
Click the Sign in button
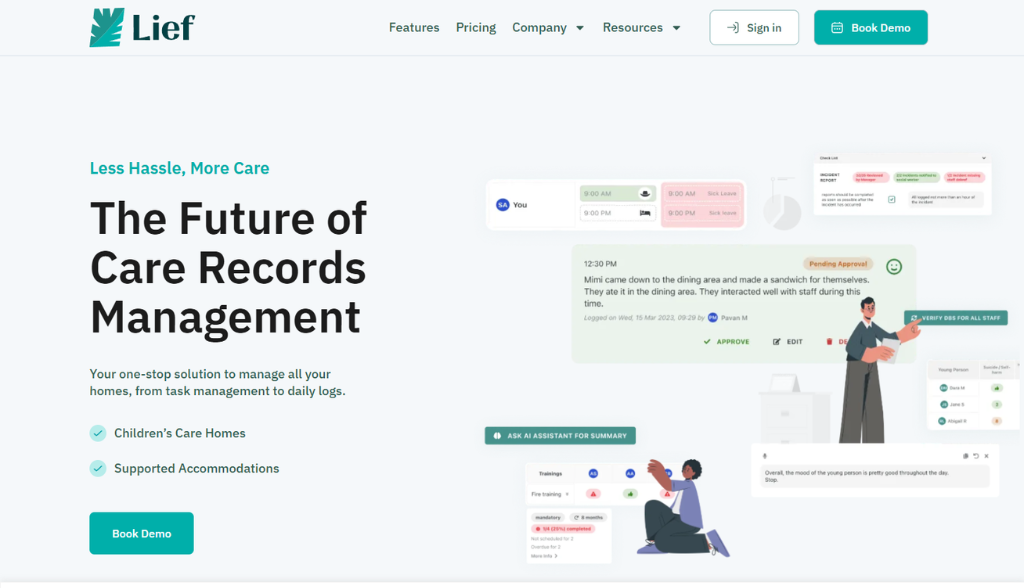[x=754, y=28]
